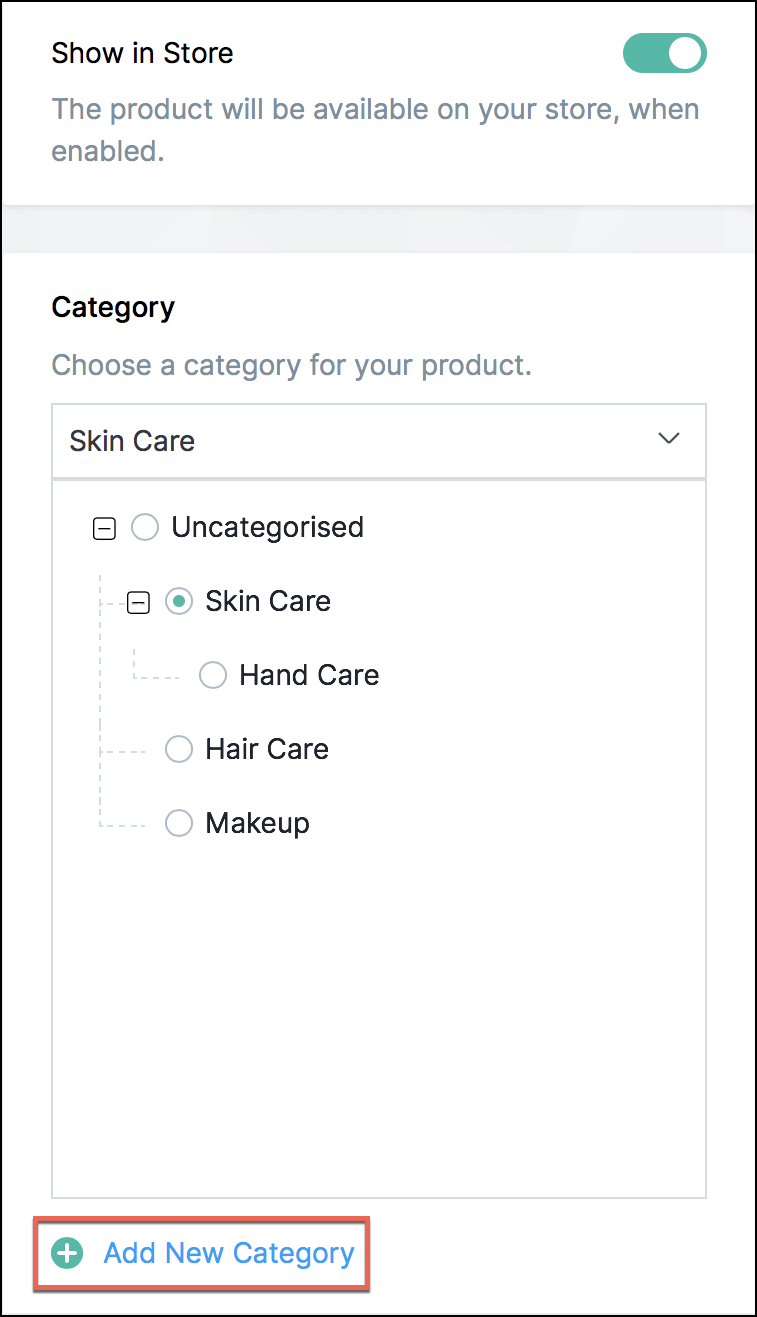Click the chevron arrow in Skin Care dropdown

click(669, 439)
